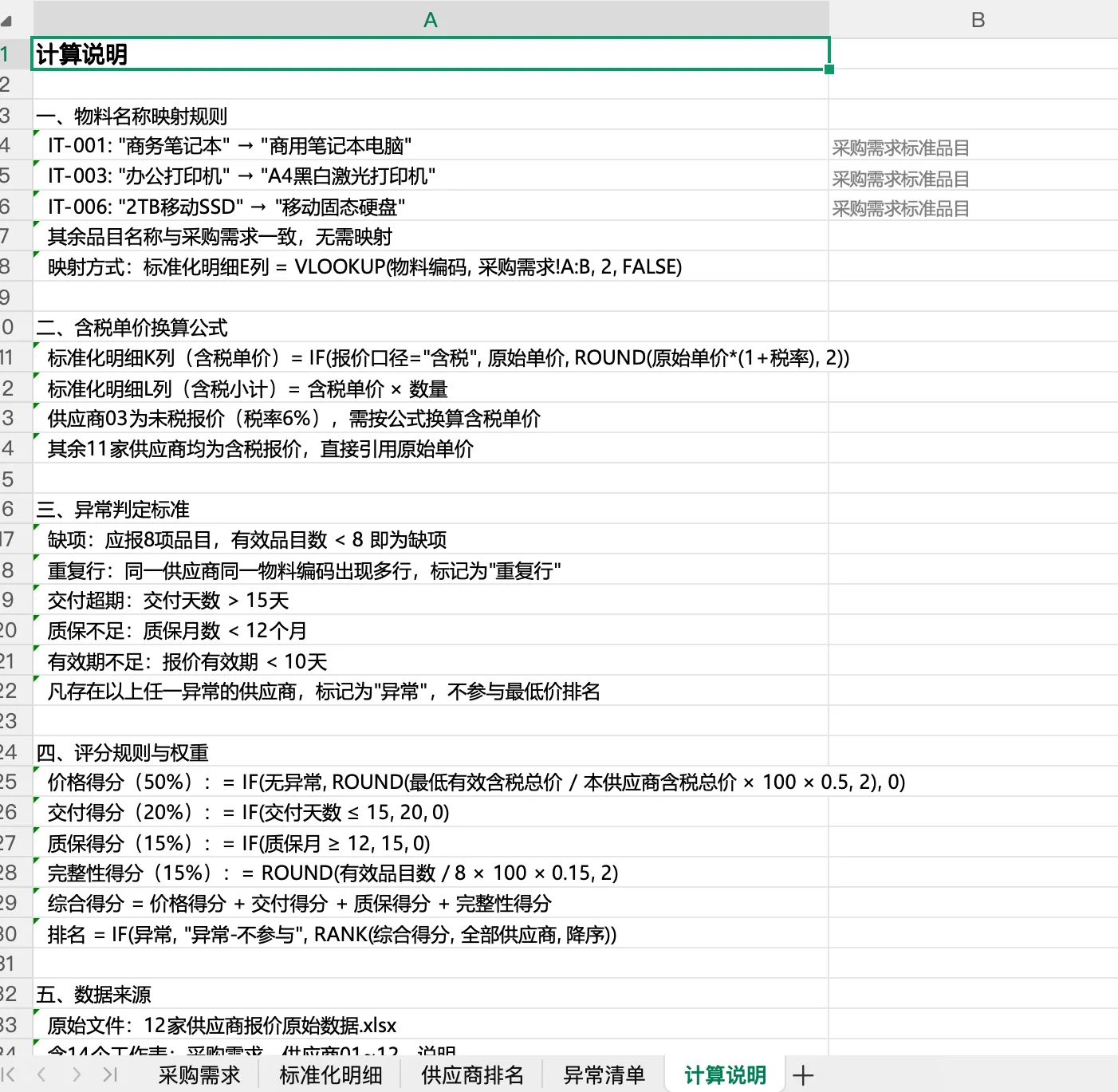Select the IT-001 商务笔记本 mapping cell

[431, 145]
